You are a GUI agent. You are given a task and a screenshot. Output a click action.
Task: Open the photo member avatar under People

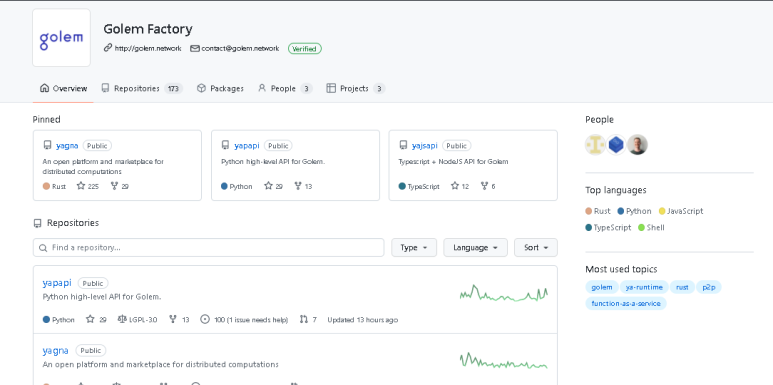tap(637, 145)
